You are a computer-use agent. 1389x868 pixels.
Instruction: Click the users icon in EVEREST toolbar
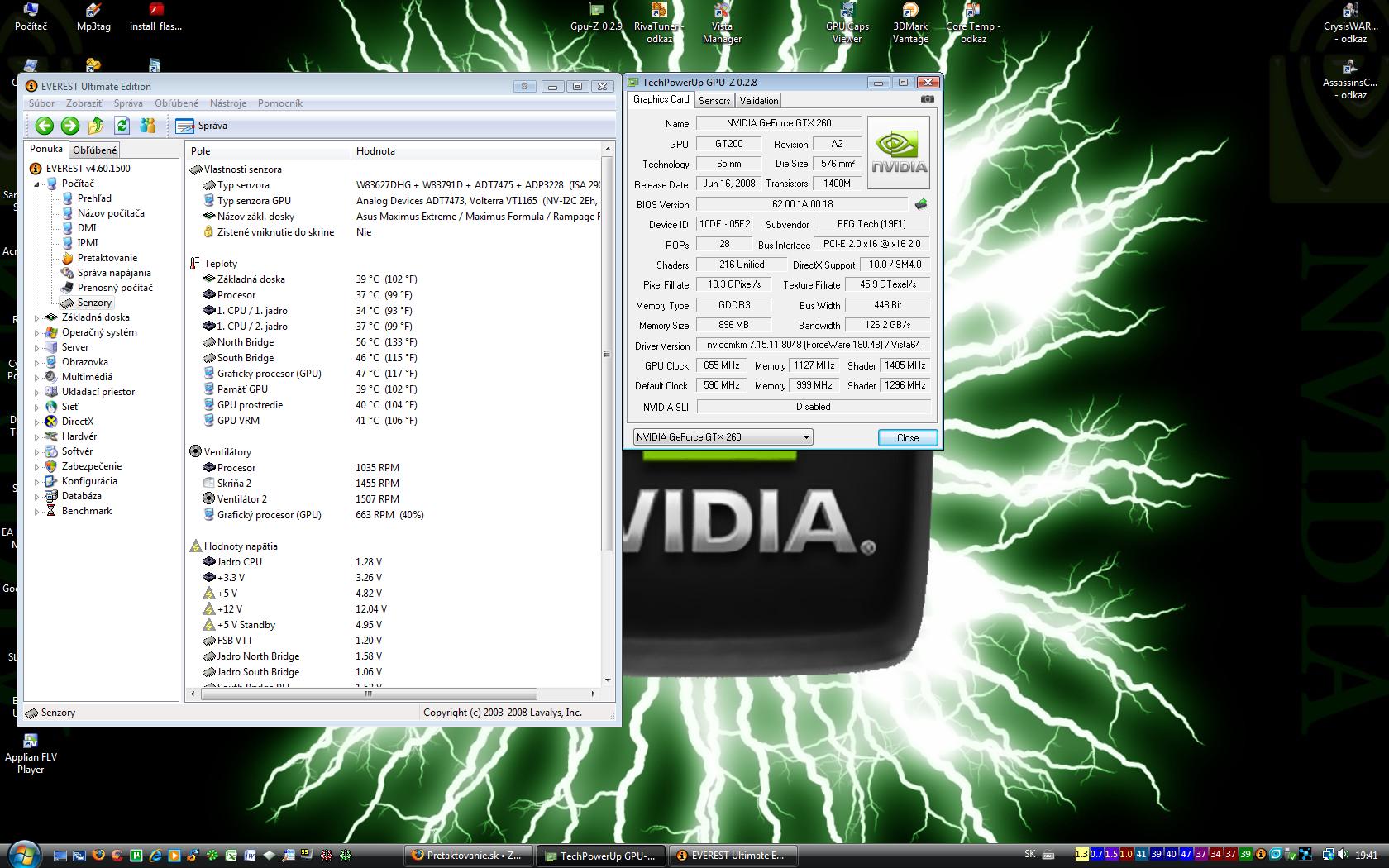[x=148, y=126]
